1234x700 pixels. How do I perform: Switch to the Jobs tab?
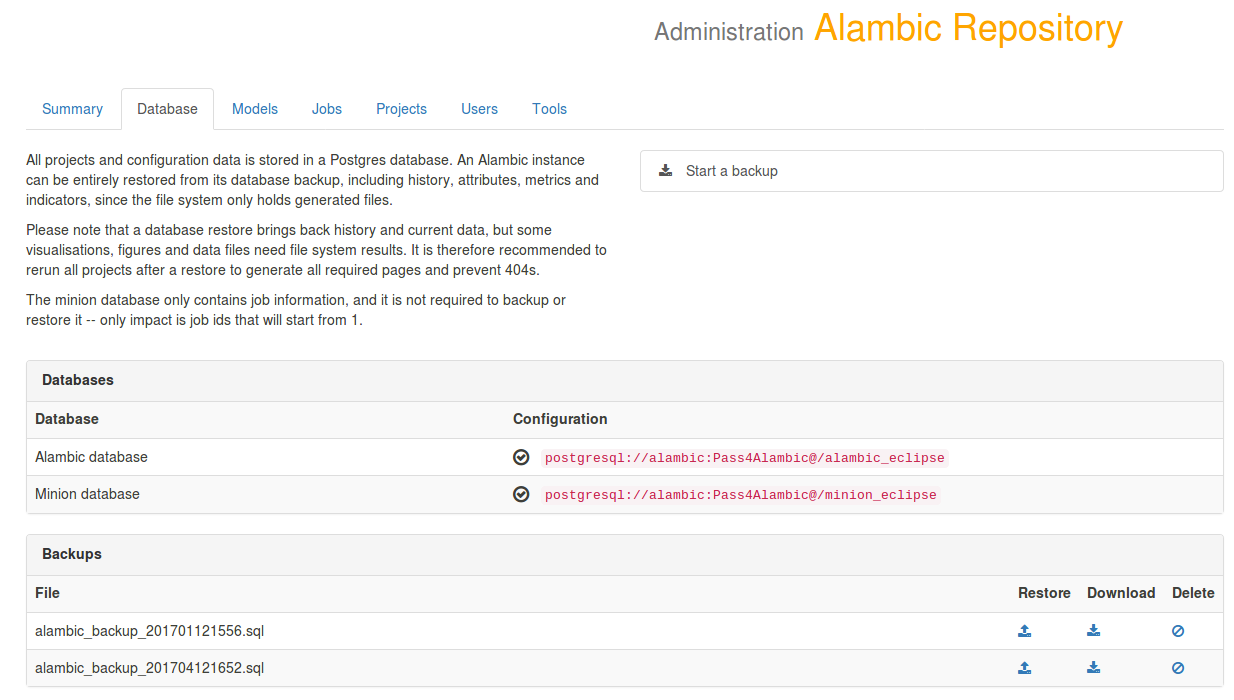(326, 108)
